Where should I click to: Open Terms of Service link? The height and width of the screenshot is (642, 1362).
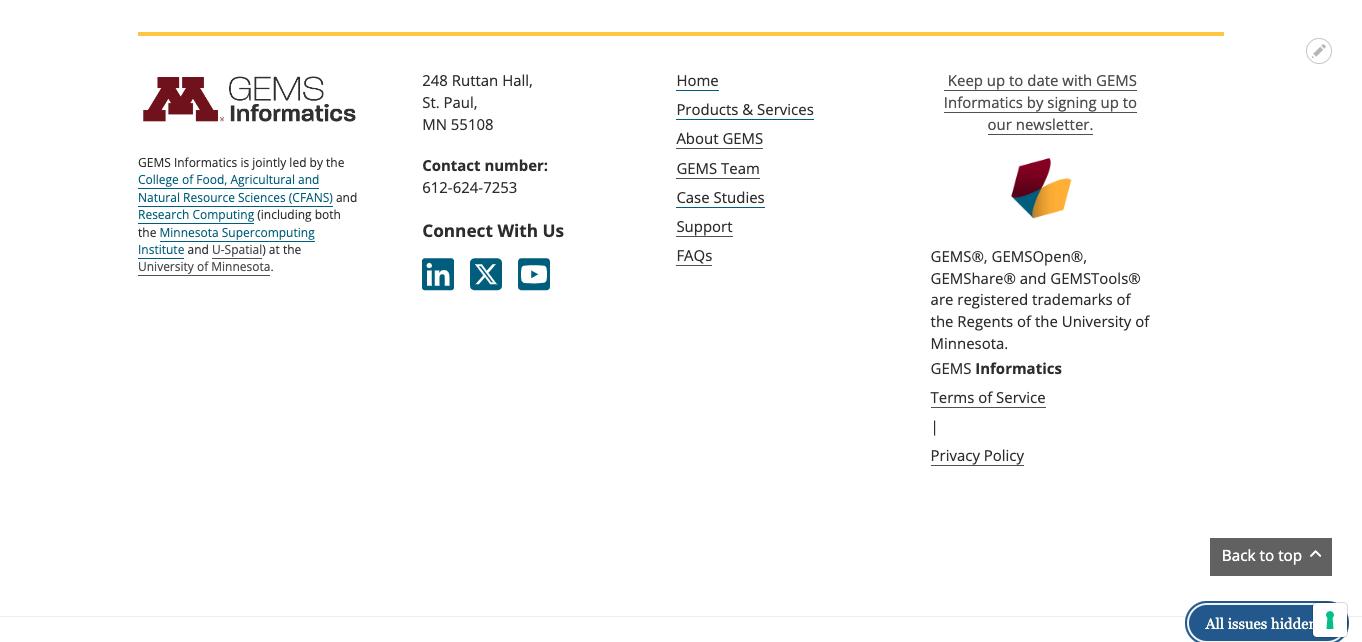(x=987, y=398)
